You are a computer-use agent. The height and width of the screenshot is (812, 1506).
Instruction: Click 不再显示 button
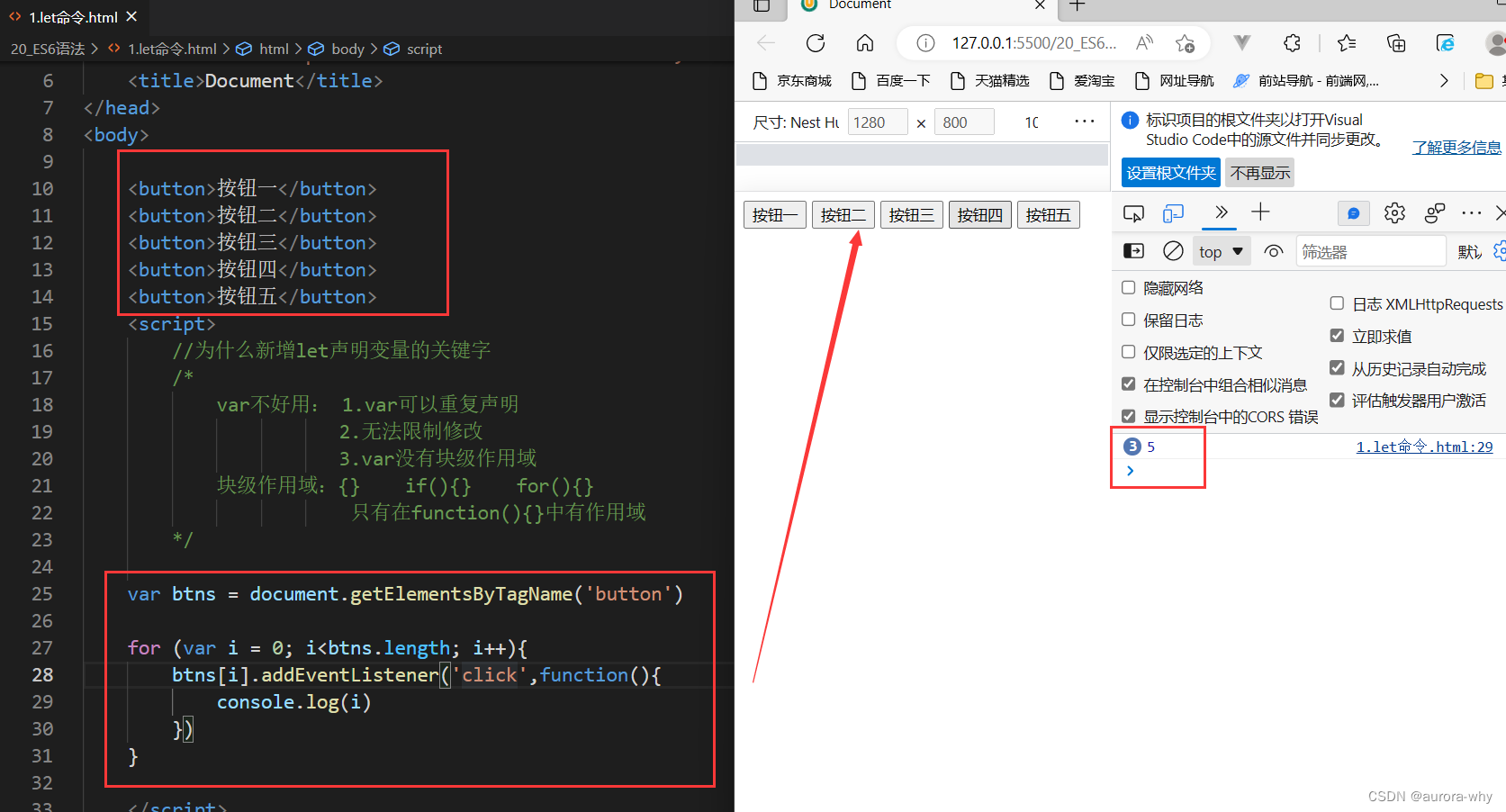pos(1260,173)
